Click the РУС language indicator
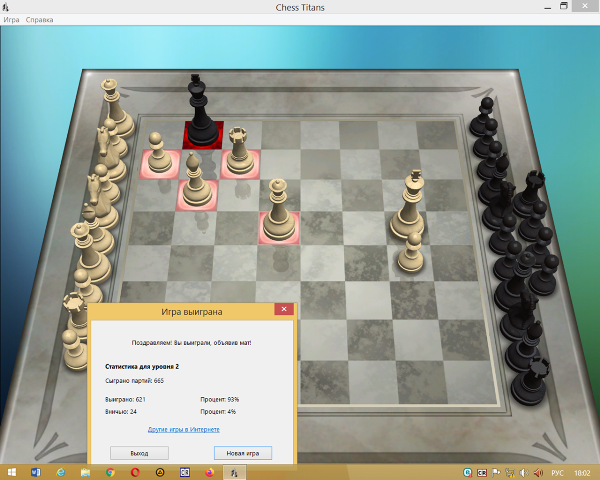Screen dimensions: 600x480 coord(558,471)
